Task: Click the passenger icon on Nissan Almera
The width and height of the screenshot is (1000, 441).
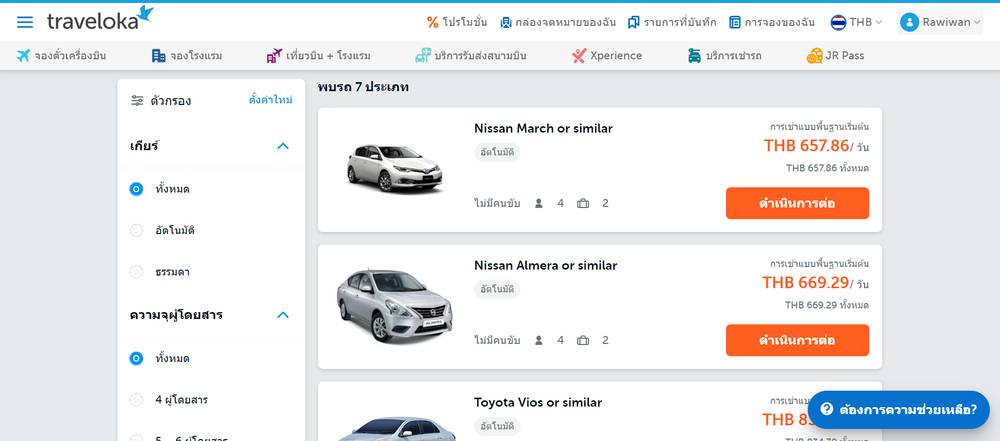Action: coord(538,341)
